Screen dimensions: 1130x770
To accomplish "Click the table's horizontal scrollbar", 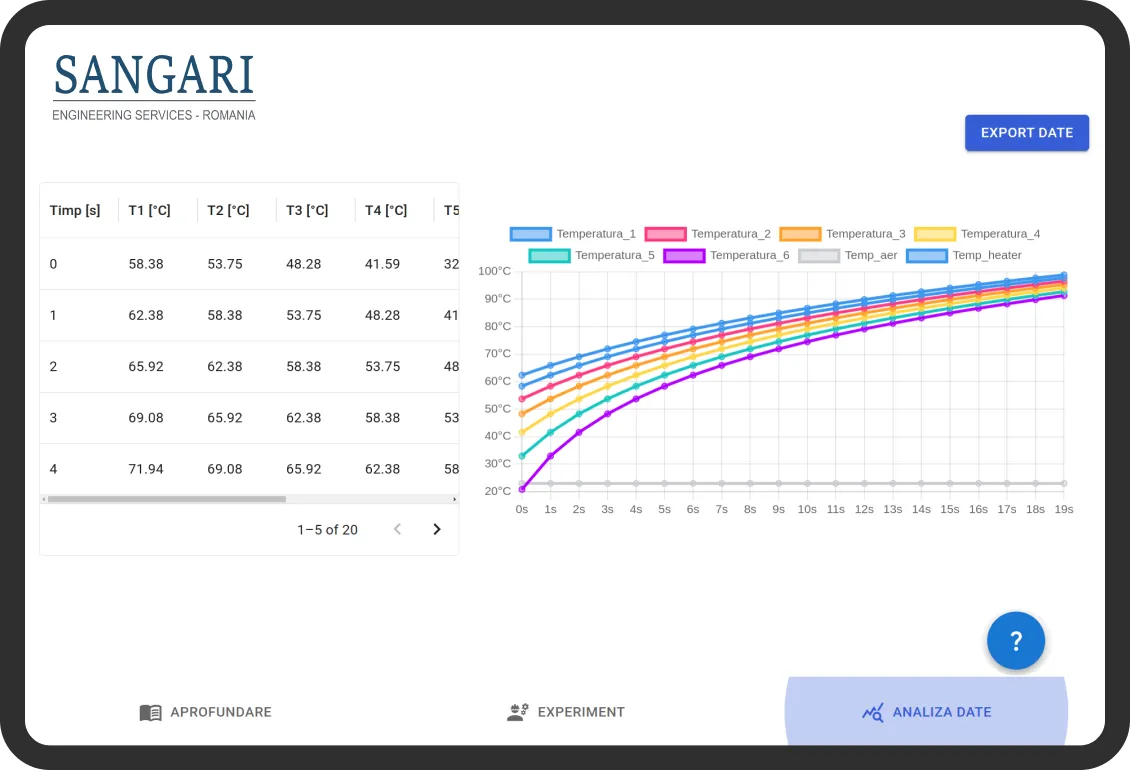I will tap(165, 498).
